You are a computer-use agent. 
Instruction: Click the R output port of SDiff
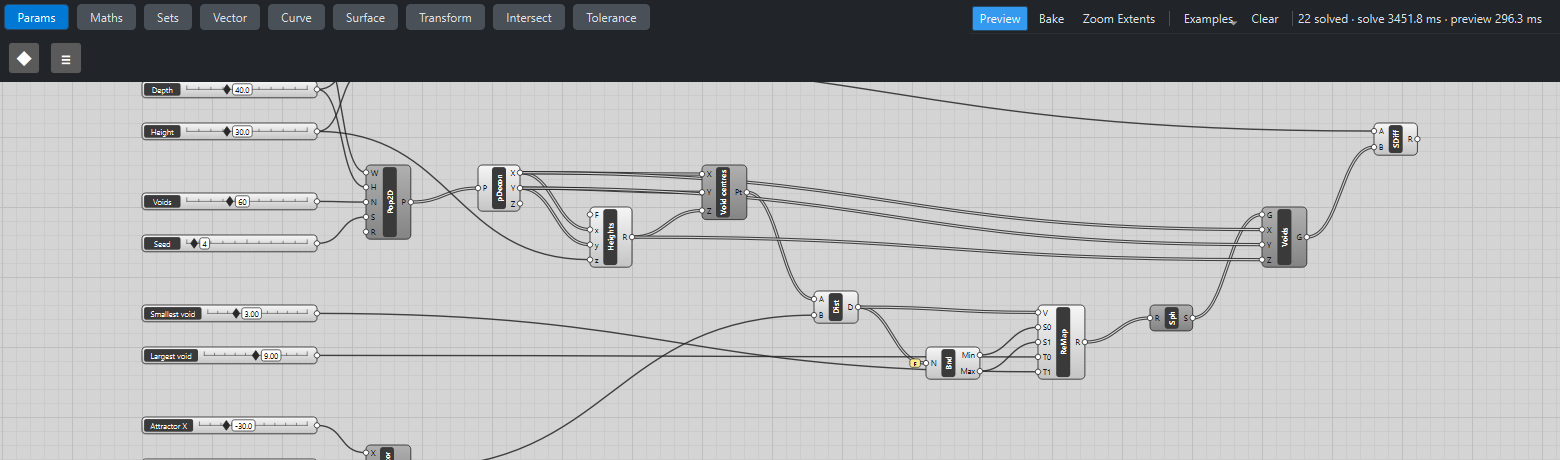(1418, 139)
